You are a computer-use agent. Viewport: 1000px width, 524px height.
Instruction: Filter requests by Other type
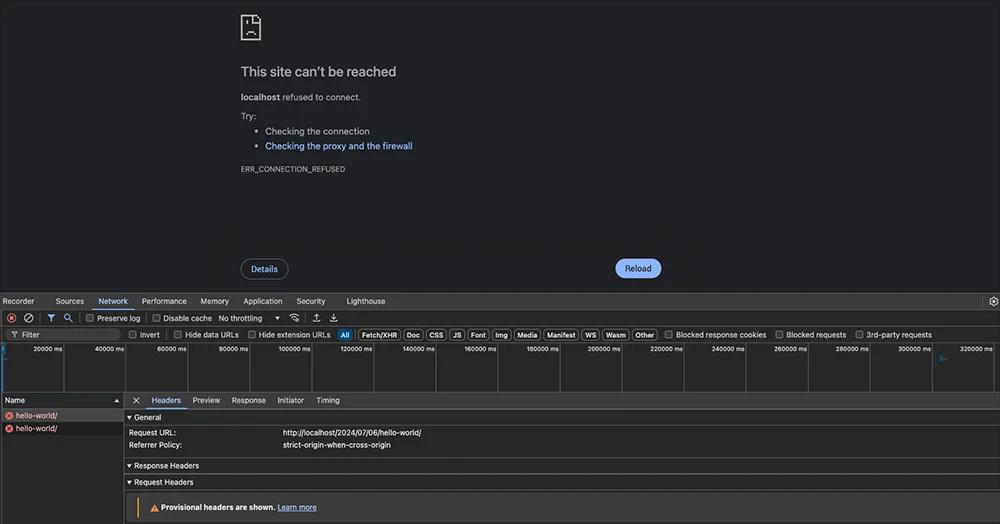(x=644, y=335)
